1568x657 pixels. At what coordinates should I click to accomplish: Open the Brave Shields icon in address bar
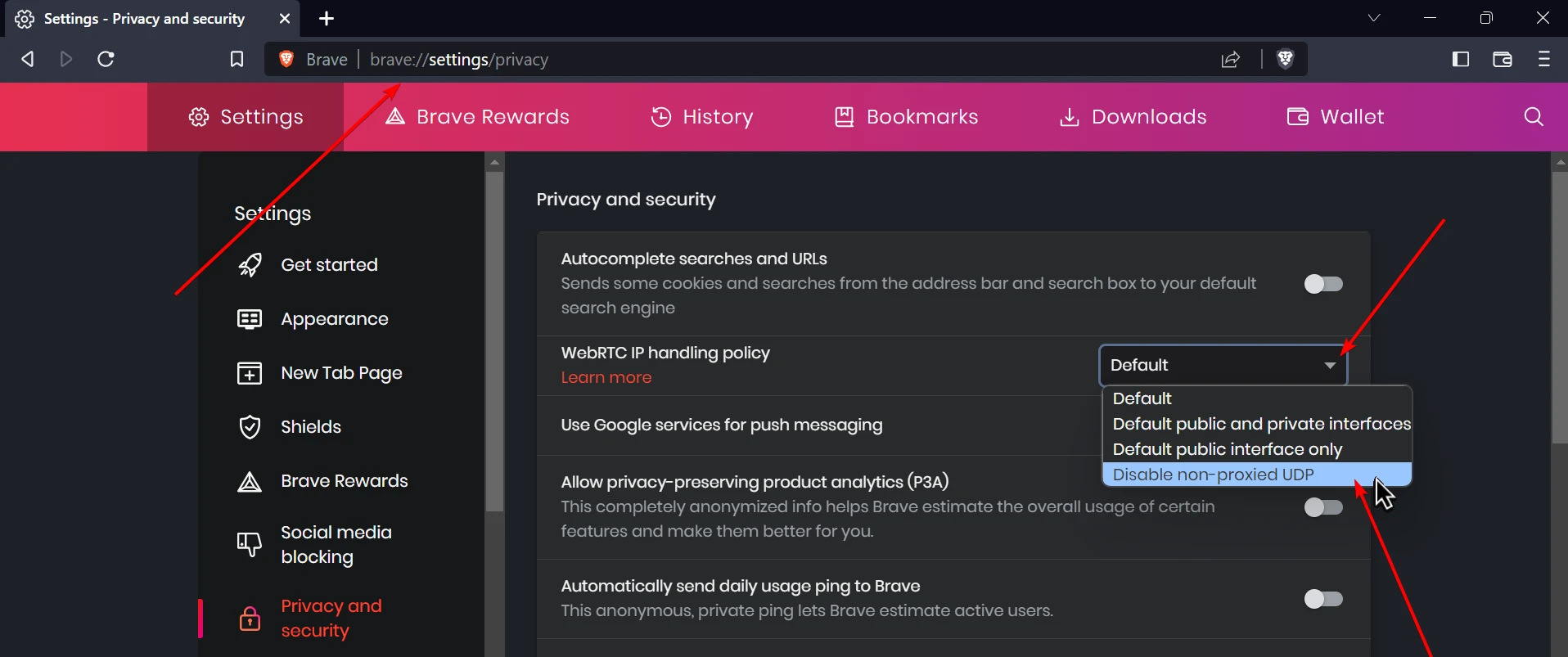[x=1285, y=59]
